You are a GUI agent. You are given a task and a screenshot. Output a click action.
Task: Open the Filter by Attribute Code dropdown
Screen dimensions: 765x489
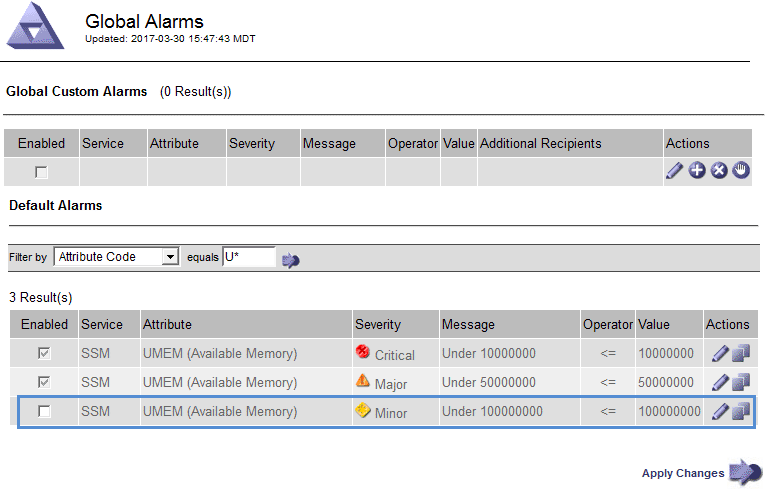pos(116,257)
